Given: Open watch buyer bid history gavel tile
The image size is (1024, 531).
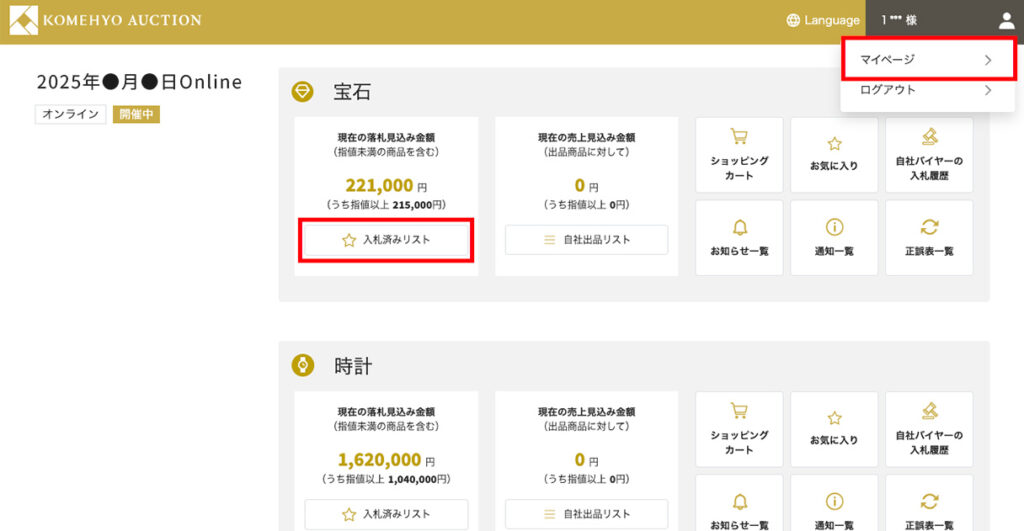Looking at the screenshot, I should (x=929, y=428).
